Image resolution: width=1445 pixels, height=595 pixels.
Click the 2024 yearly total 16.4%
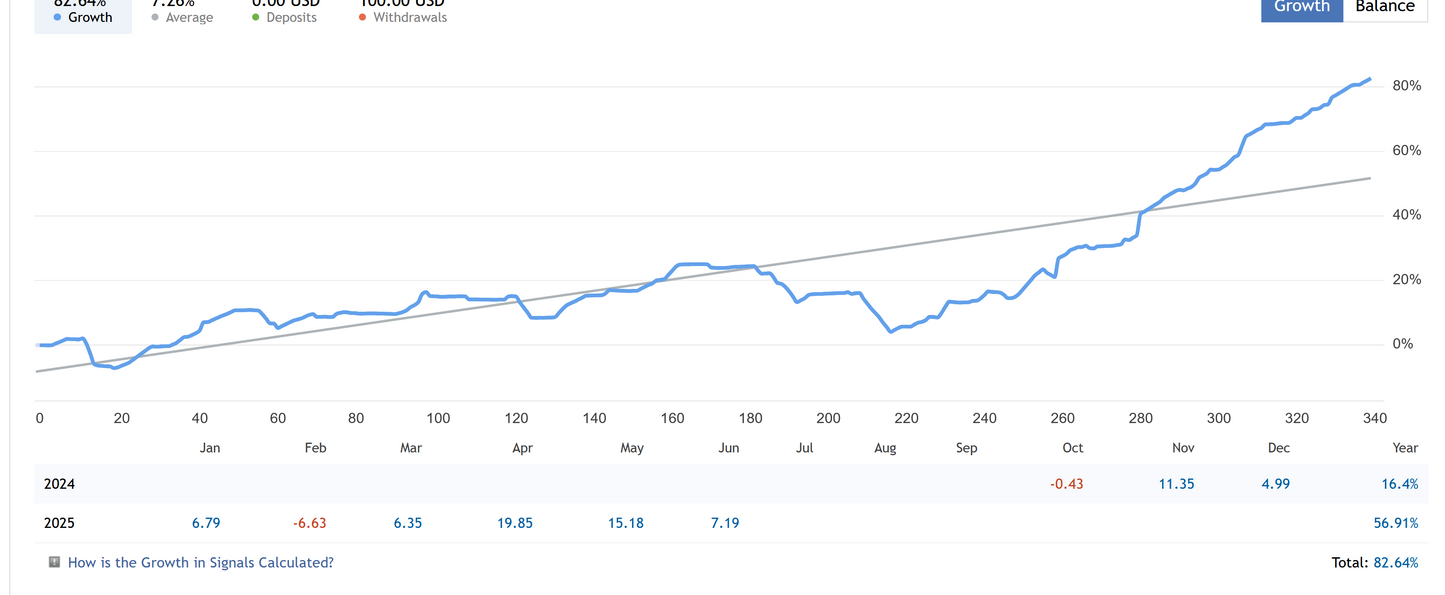(1399, 484)
